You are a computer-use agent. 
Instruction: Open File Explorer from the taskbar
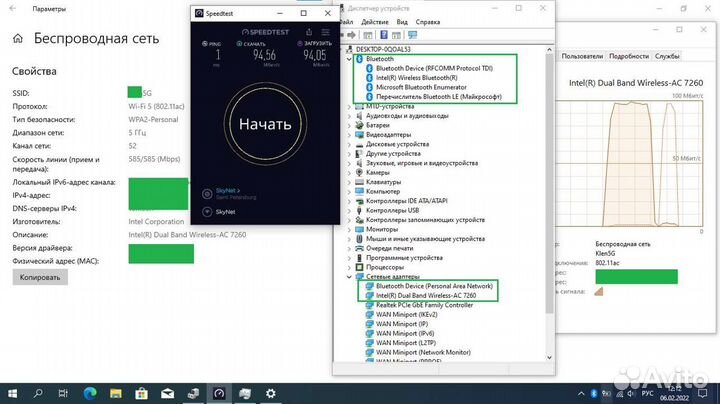pos(116,393)
